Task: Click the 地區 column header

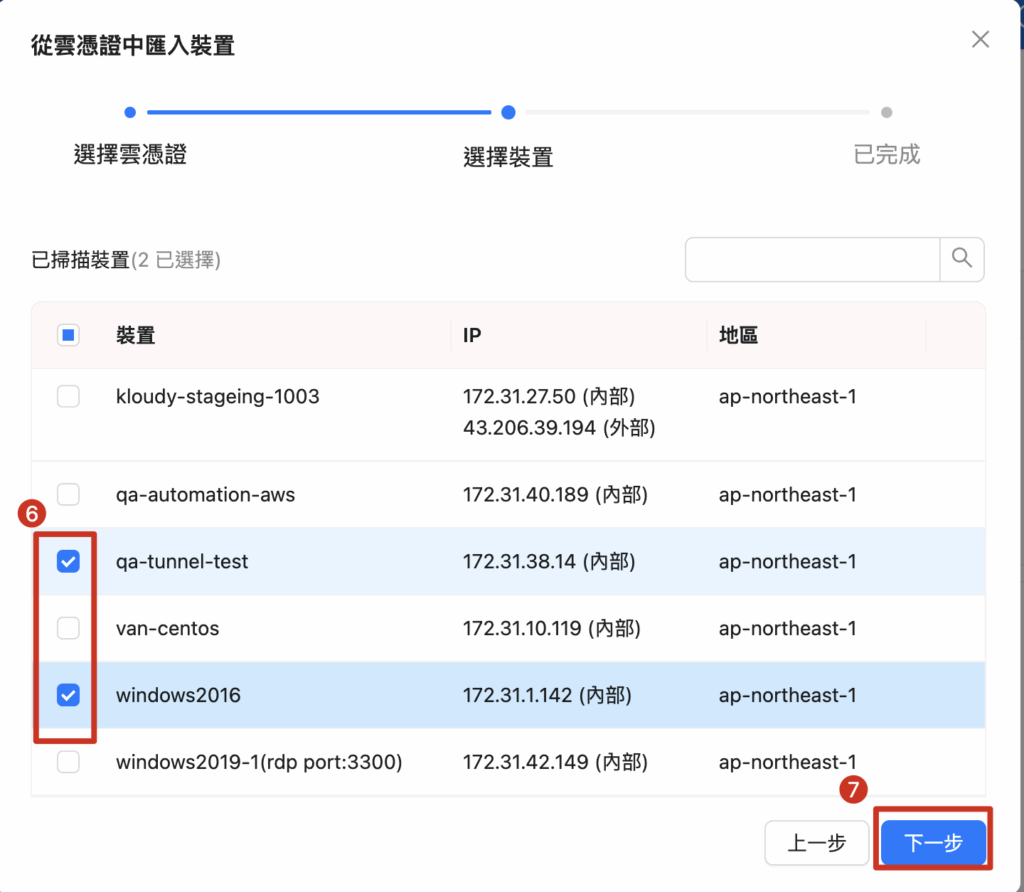Action: (738, 336)
